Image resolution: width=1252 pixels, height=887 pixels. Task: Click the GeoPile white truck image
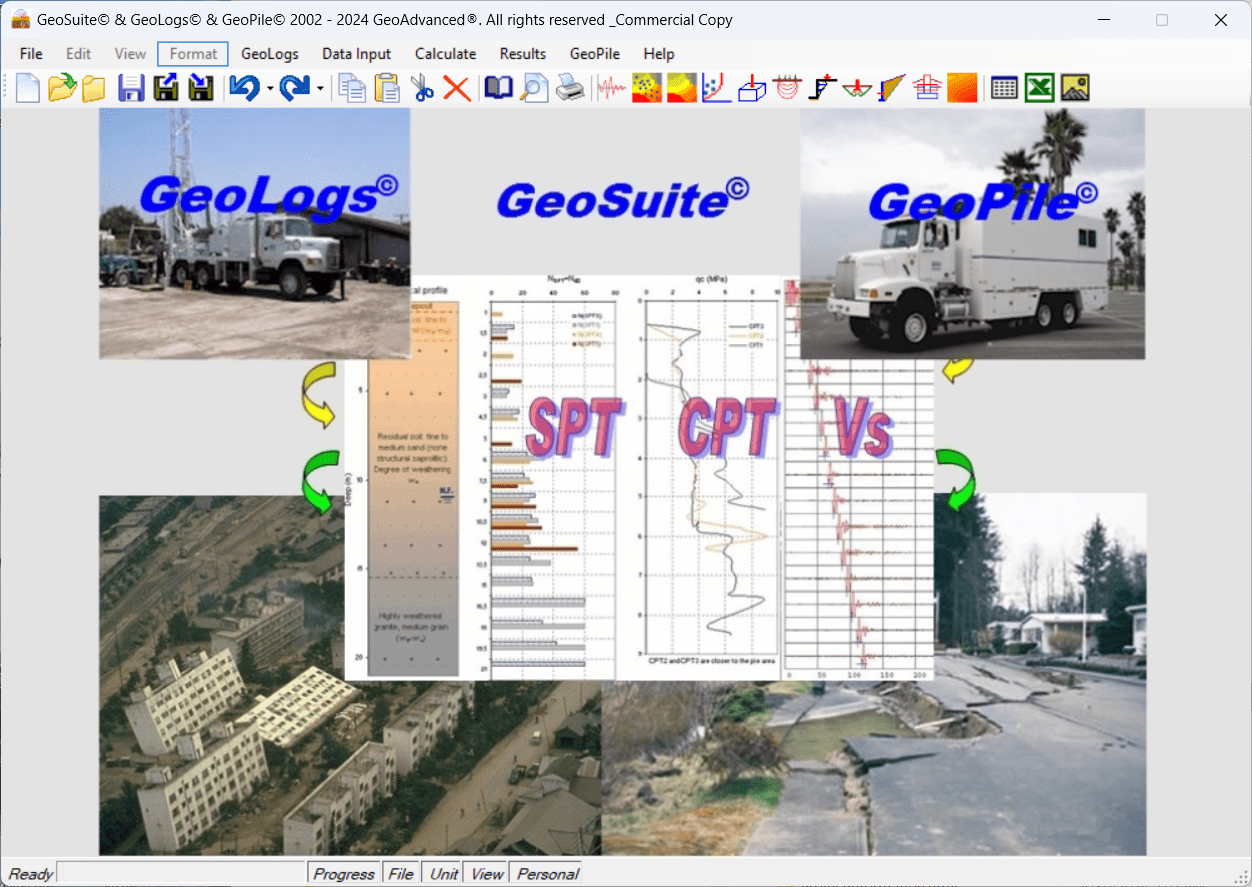click(973, 233)
